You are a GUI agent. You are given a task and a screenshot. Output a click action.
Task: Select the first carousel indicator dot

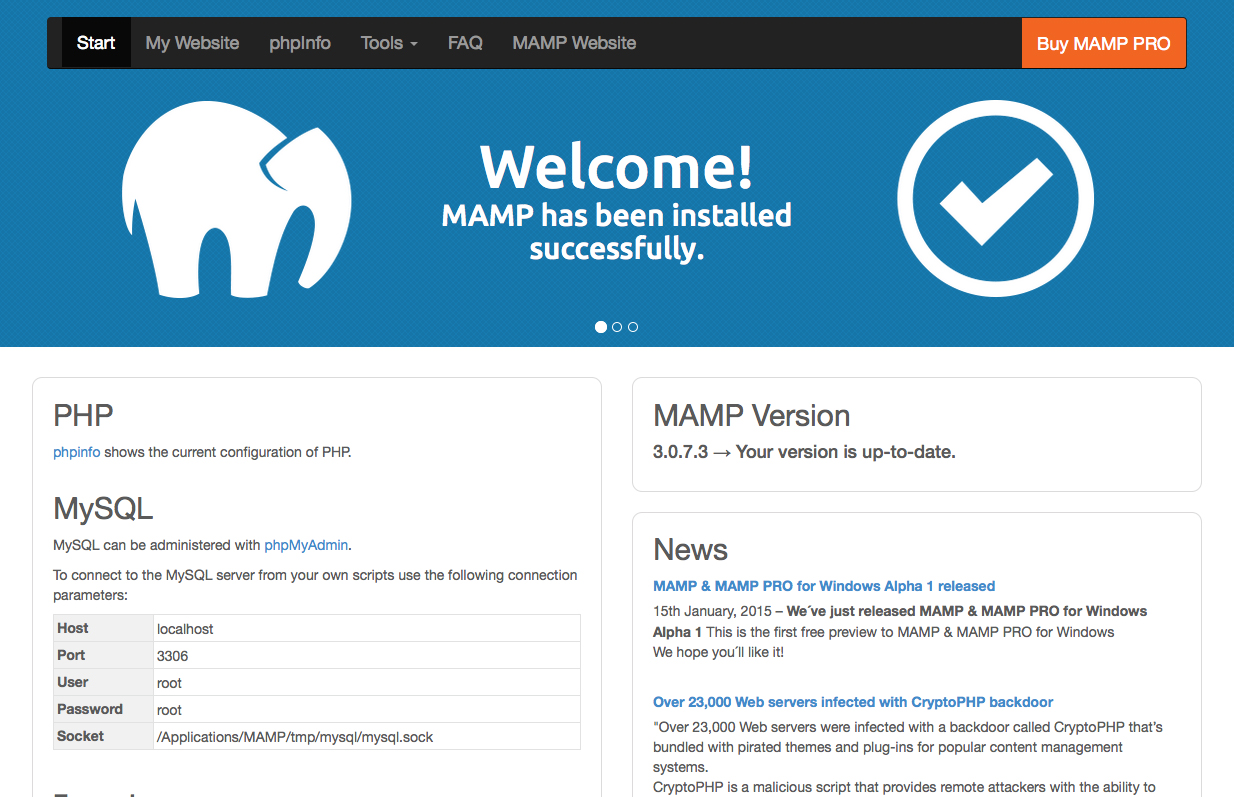601,327
